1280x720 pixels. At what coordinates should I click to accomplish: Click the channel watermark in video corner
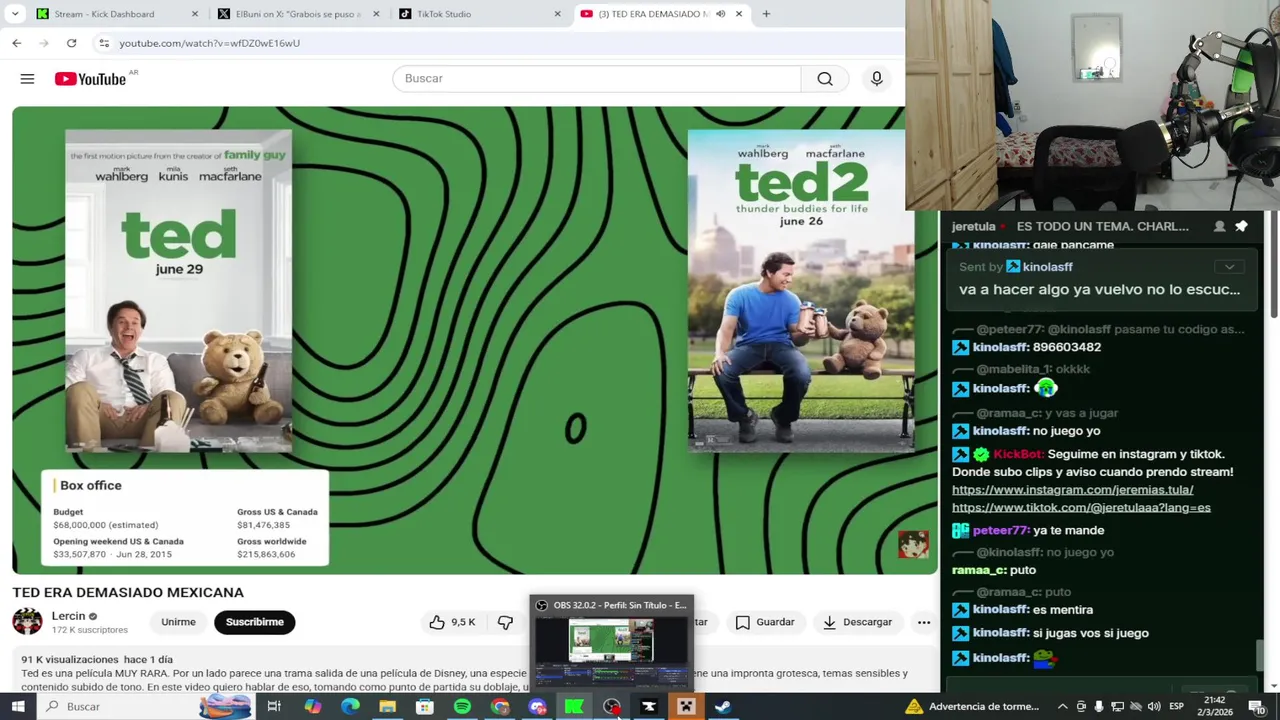912,543
